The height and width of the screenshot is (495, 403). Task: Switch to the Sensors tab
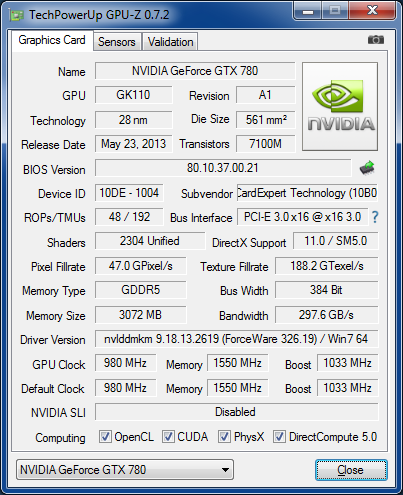coord(117,42)
